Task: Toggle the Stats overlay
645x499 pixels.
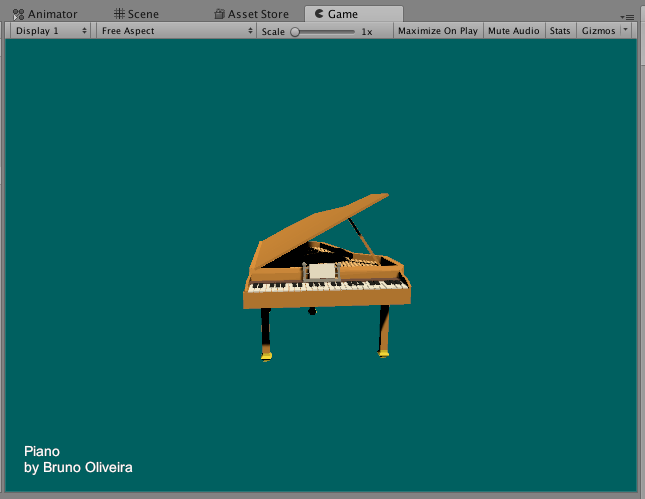Action: (x=560, y=31)
